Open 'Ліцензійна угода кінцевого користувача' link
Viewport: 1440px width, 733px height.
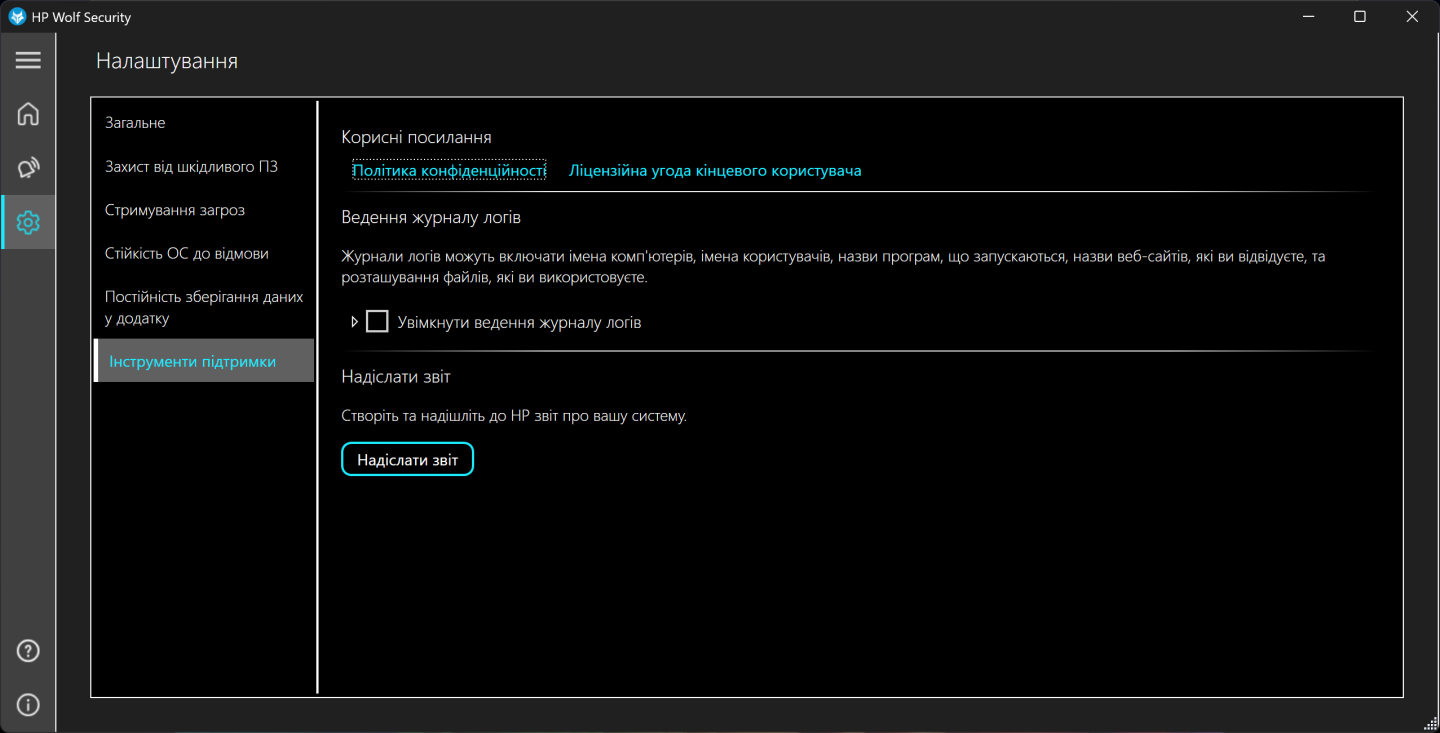tap(715, 171)
